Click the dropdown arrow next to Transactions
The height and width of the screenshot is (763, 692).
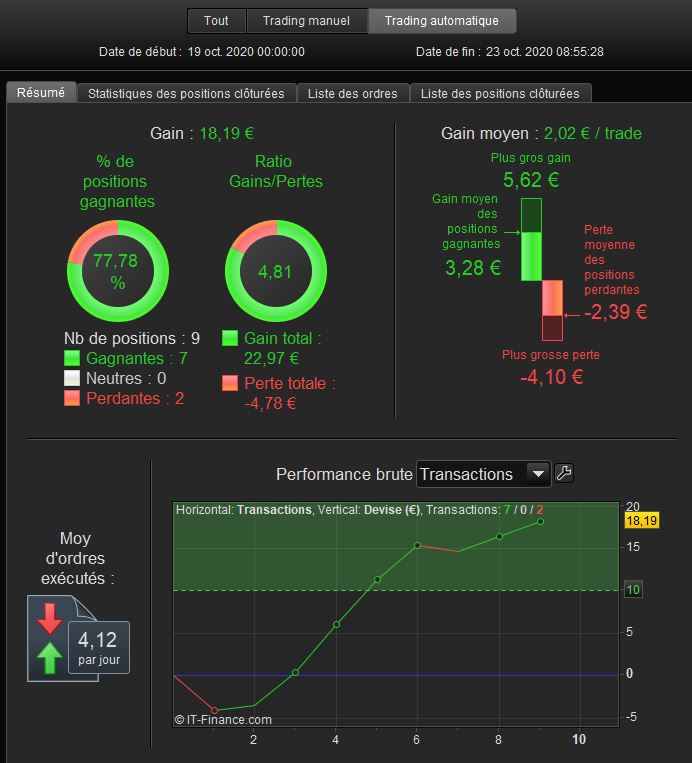[x=538, y=473]
